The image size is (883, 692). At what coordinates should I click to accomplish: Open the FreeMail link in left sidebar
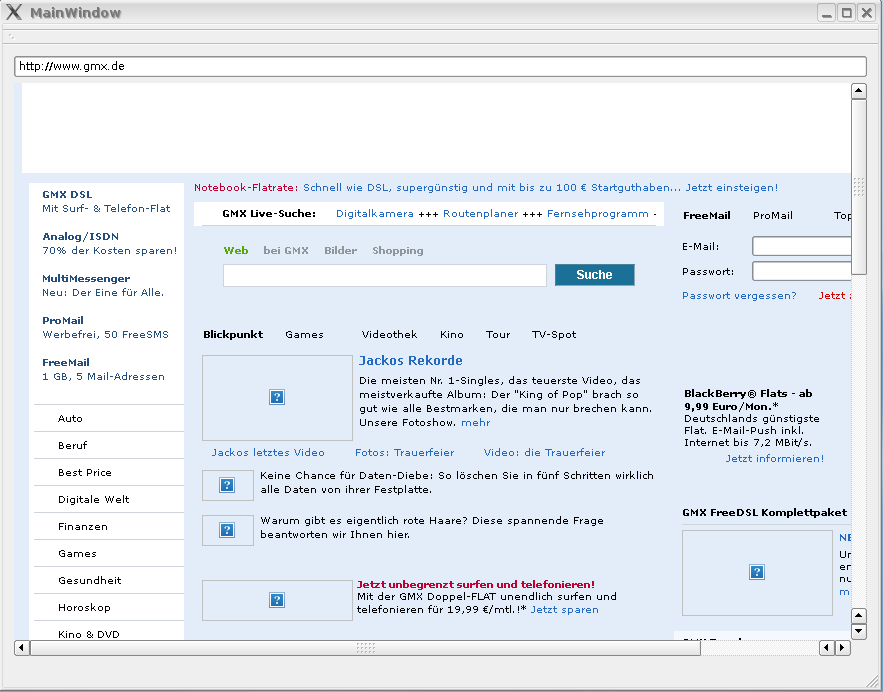point(66,363)
